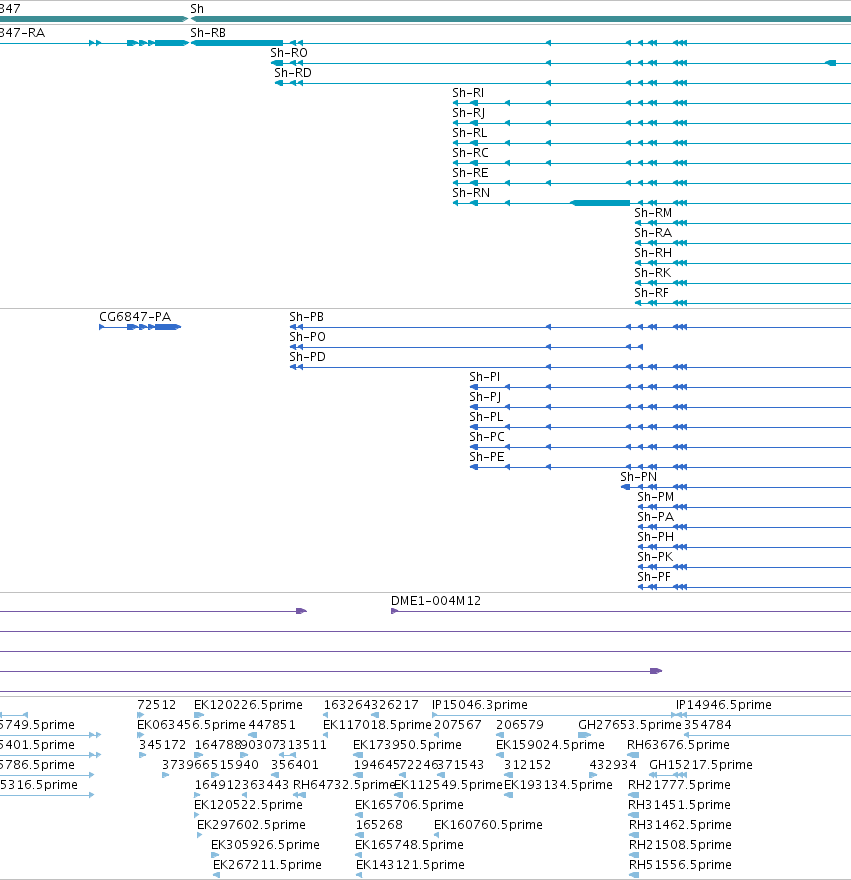The height and width of the screenshot is (880, 851).
Task: Select Sh-PL protein label
Action: [x=486, y=417]
